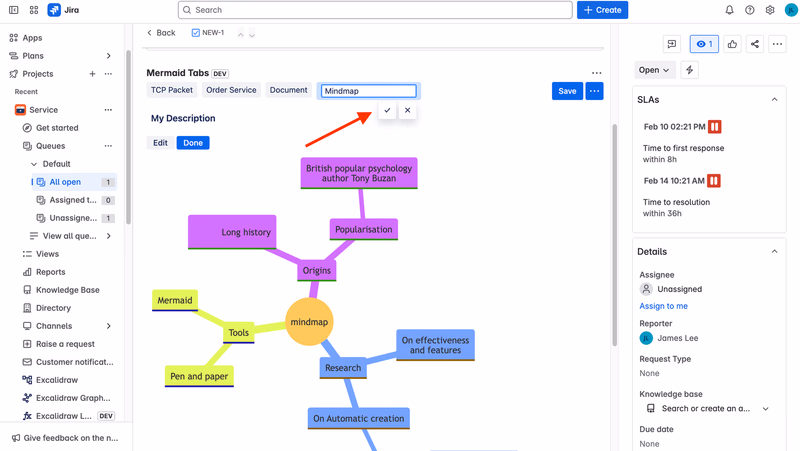Open Raise a request

coord(65,344)
